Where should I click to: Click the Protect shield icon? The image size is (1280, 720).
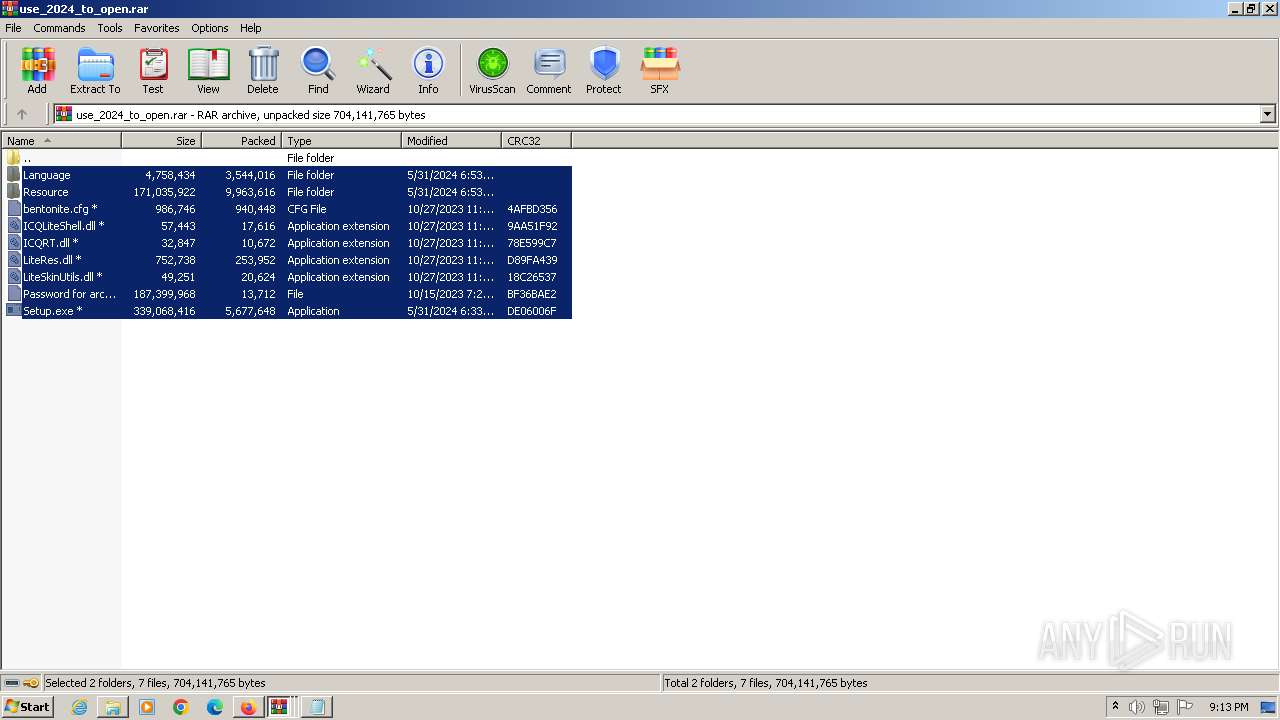(604, 70)
